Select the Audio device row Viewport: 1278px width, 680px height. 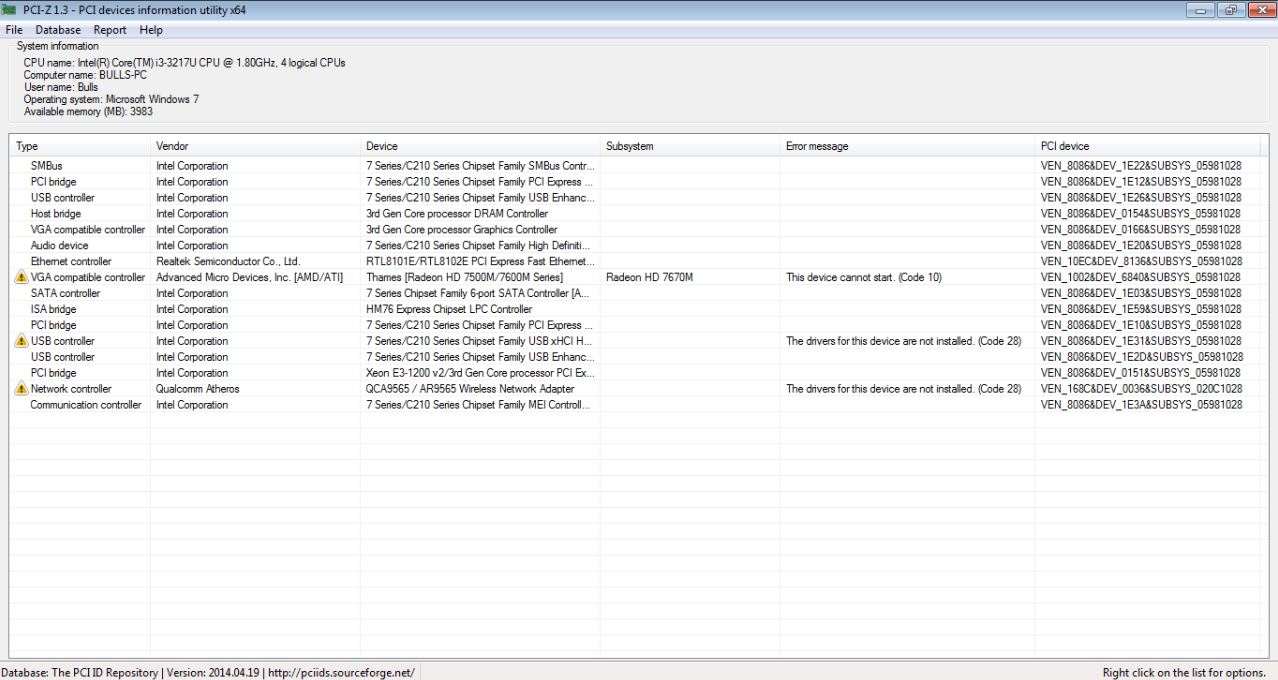[x=635, y=246]
